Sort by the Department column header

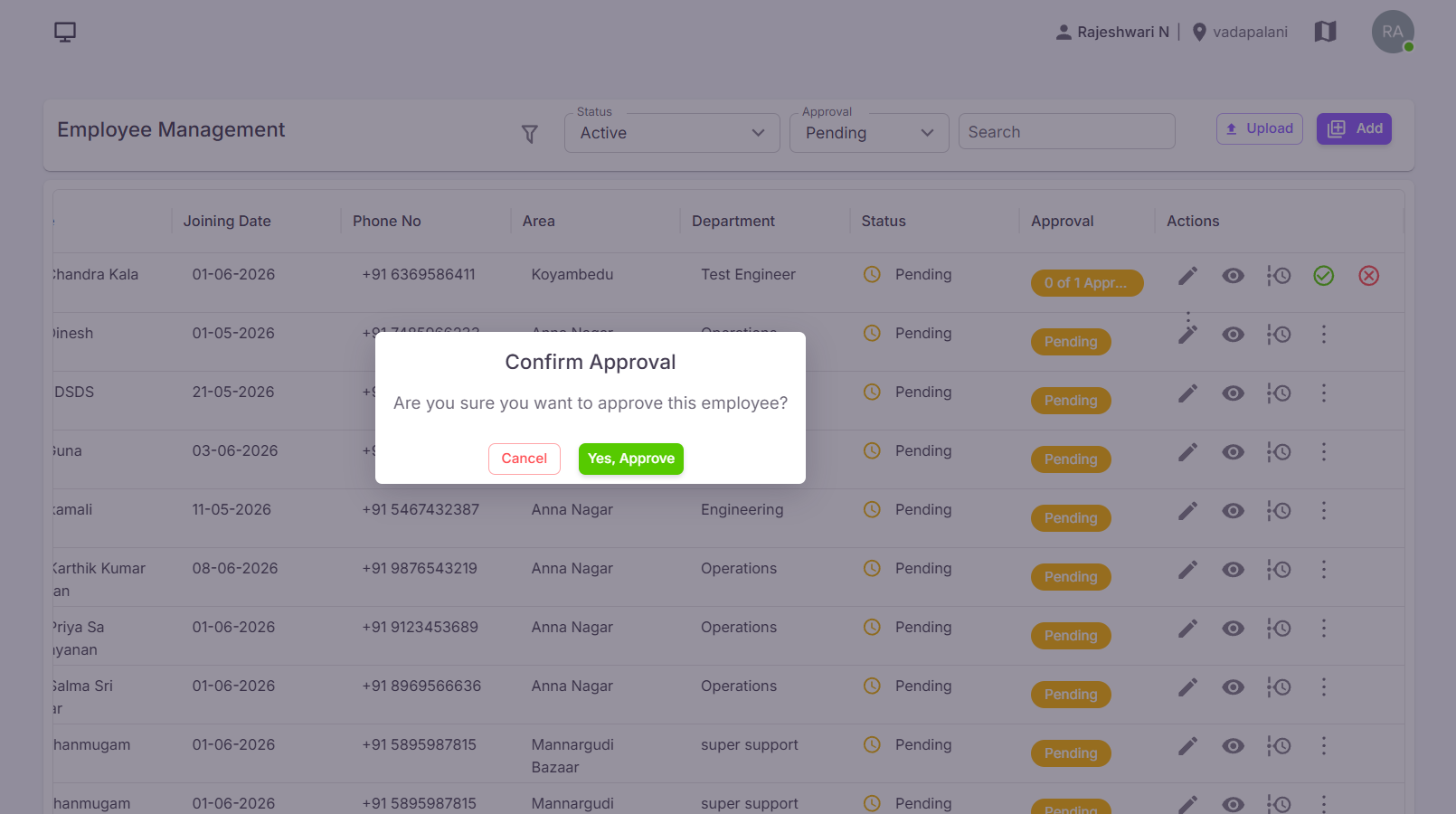point(733,222)
